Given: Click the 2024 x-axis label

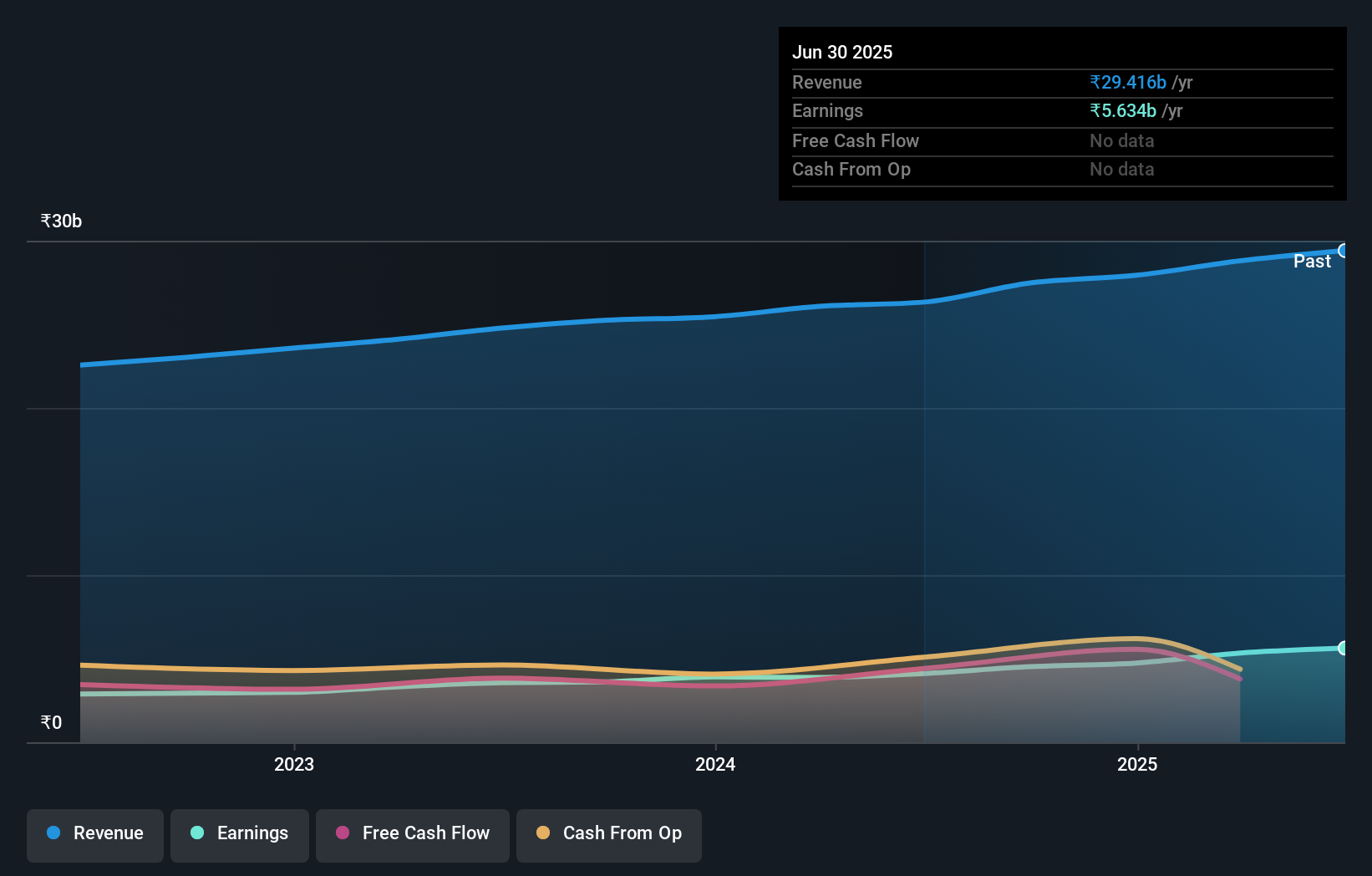Looking at the screenshot, I should [x=715, y=764].
